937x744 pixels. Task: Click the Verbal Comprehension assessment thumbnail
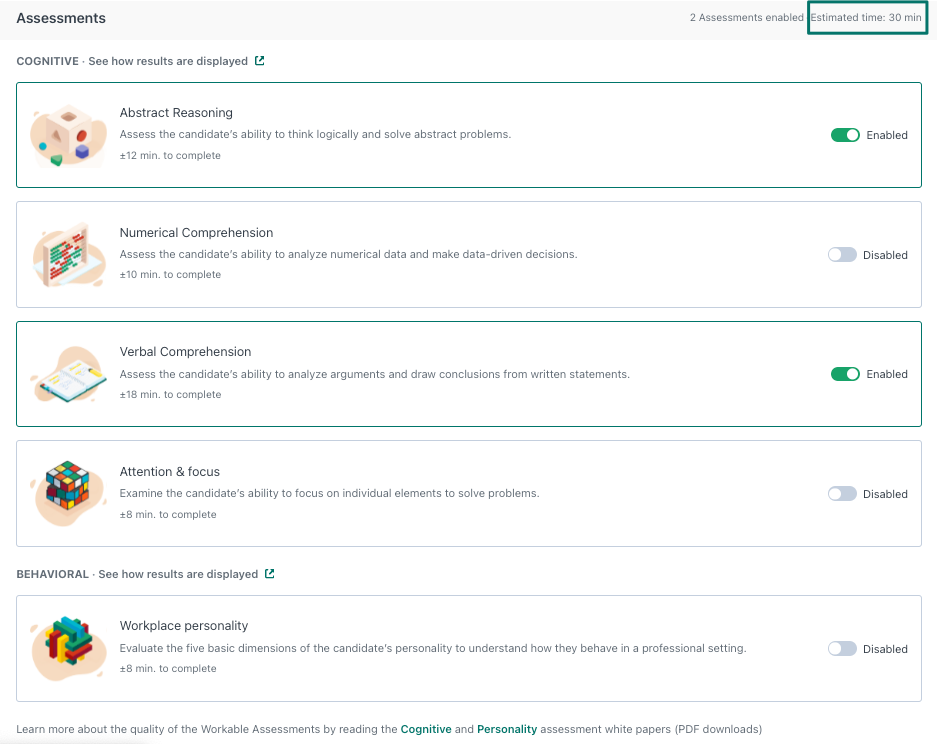pos(67,373)
